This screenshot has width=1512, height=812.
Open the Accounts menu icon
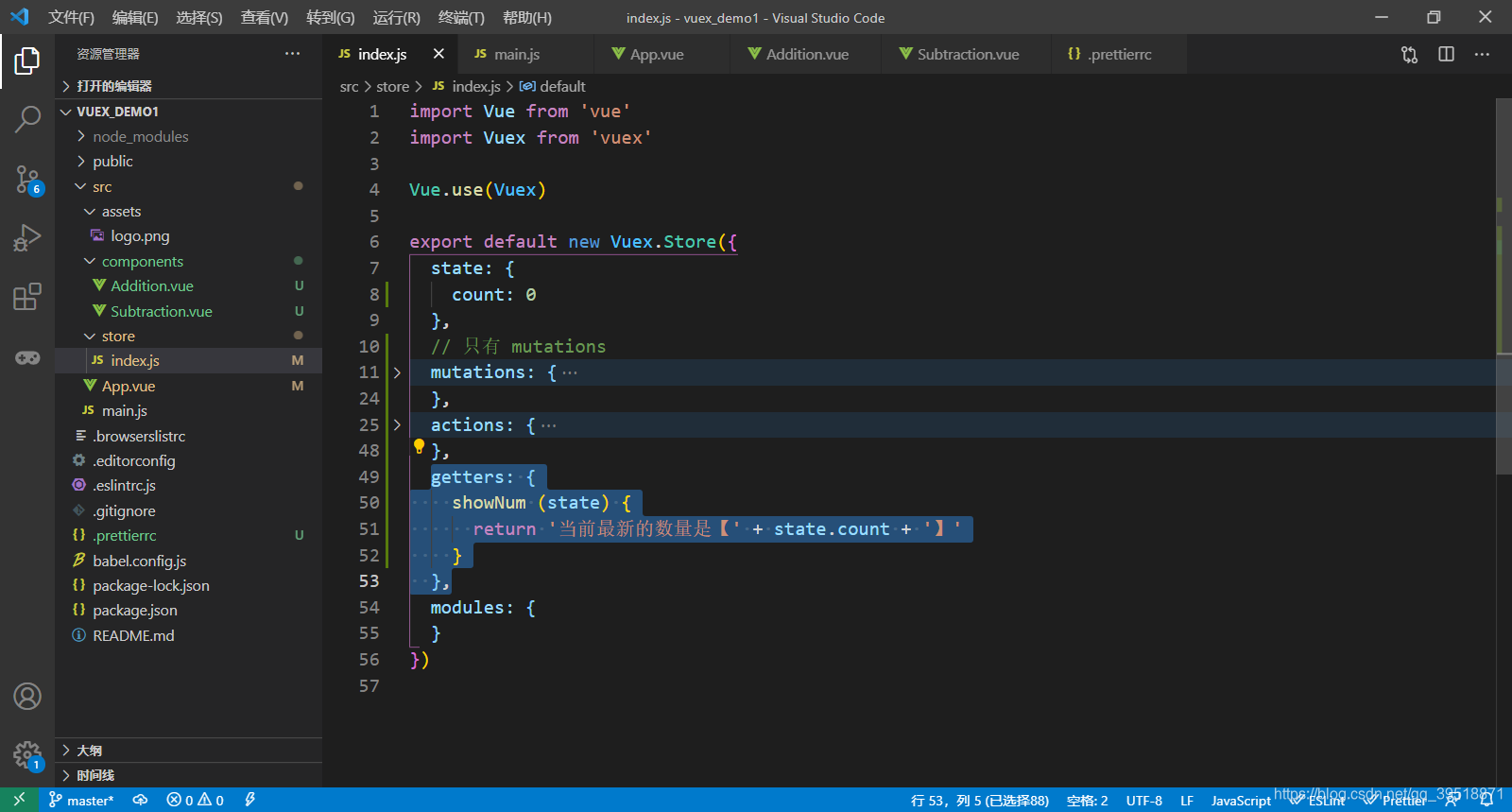(x=27, y=697)
